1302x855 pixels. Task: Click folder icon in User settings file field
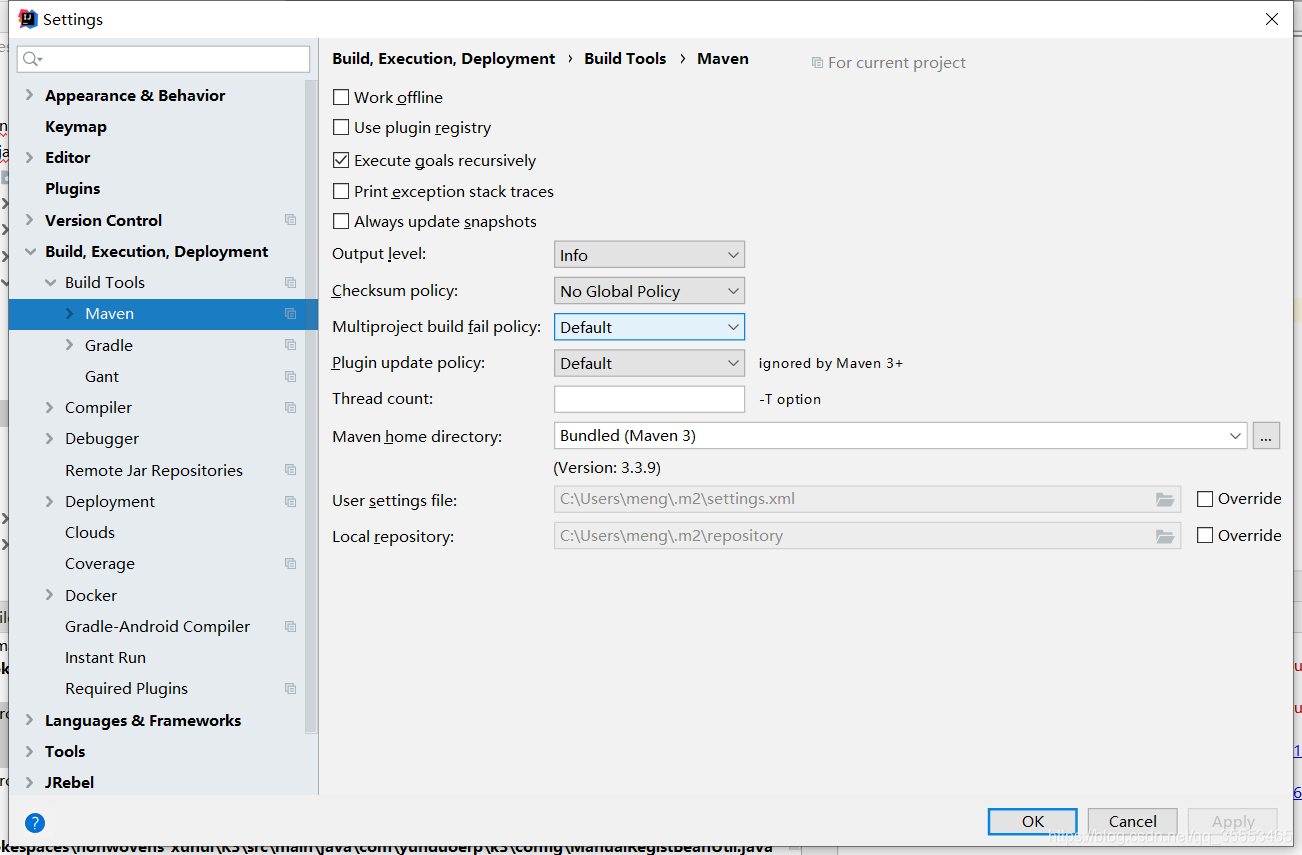click(1165, 499)
